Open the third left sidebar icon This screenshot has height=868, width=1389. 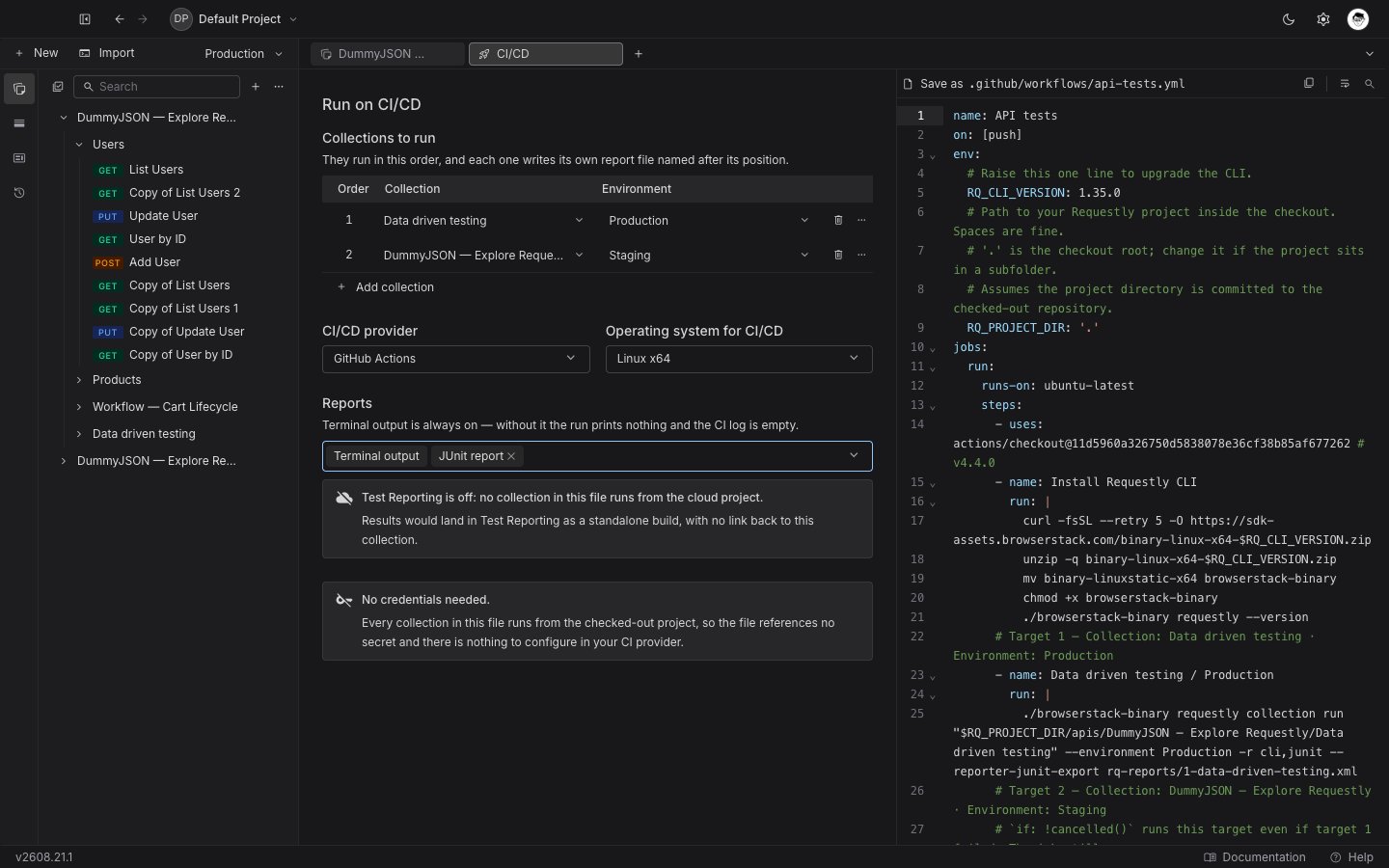19,158
